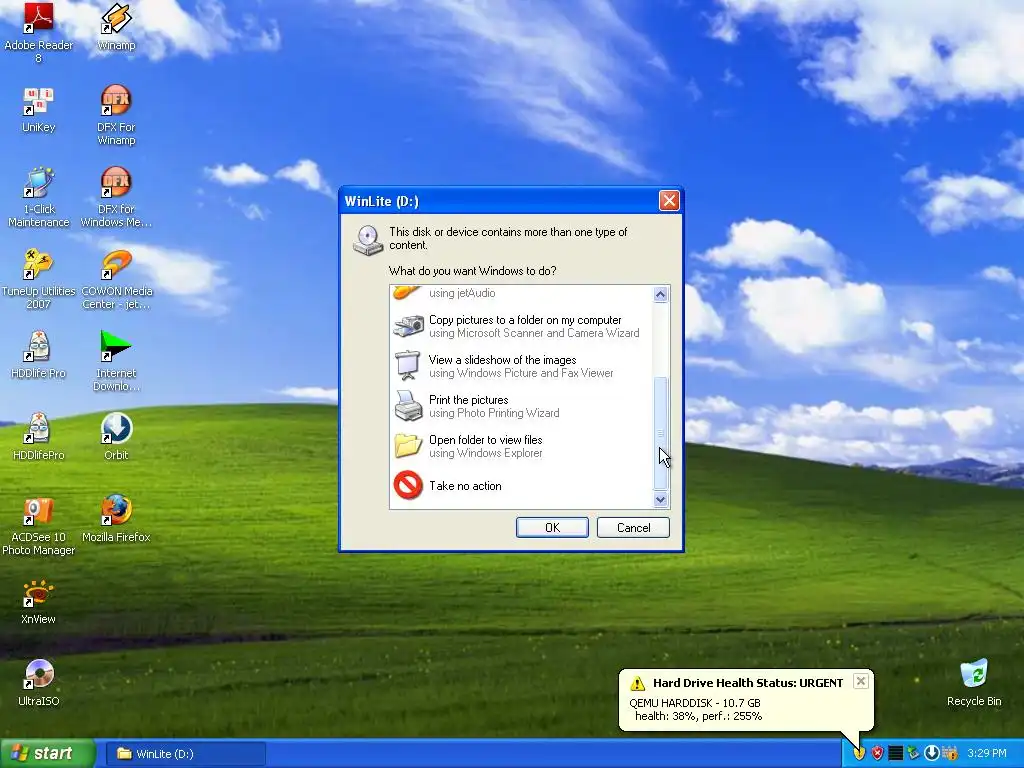Click the 3:29 PM taskbar clock
This screenshot has width=1024, height=768.
pos(986,753)
